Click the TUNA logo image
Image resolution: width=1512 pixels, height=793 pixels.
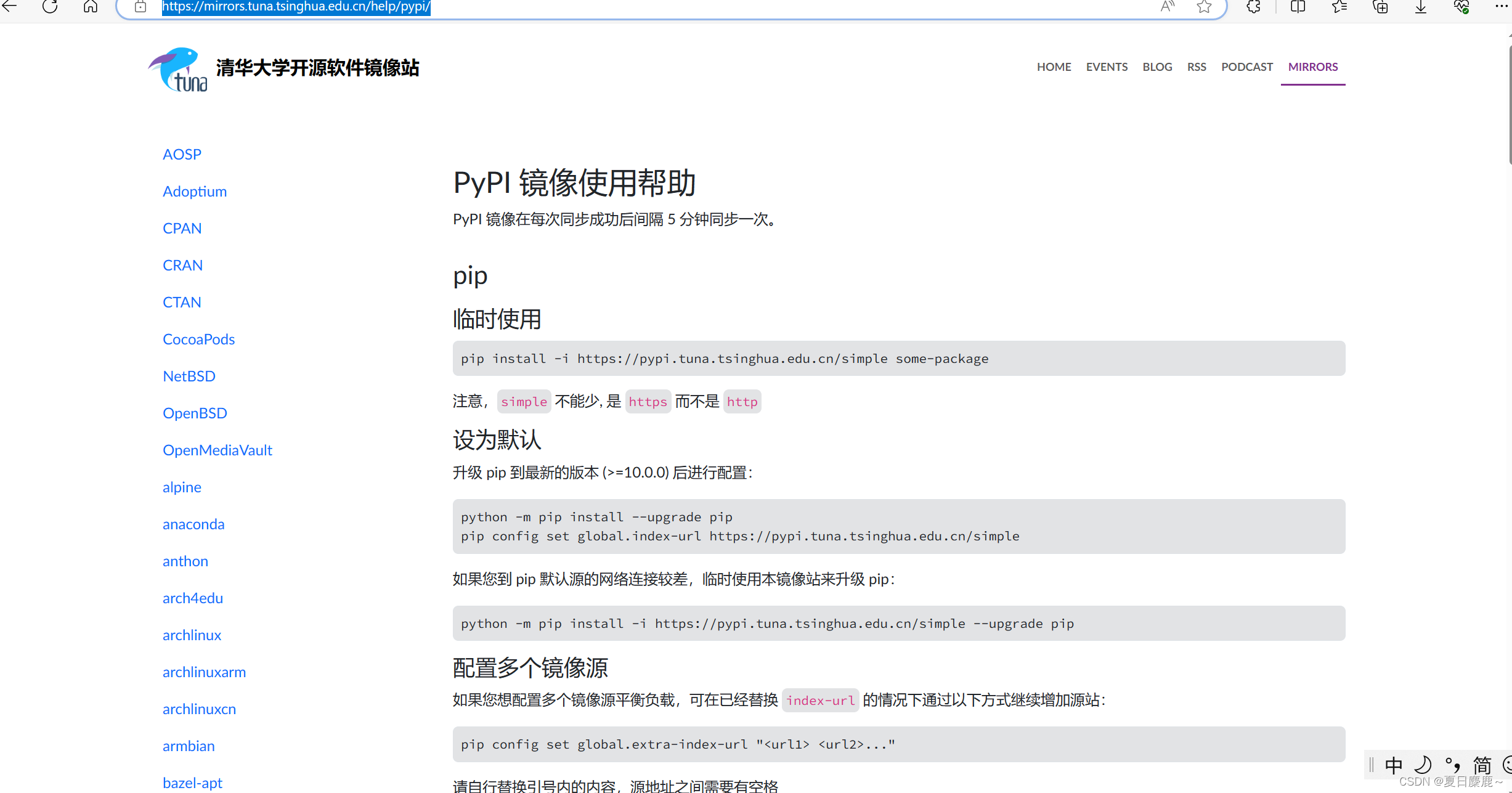pos(177,69)
